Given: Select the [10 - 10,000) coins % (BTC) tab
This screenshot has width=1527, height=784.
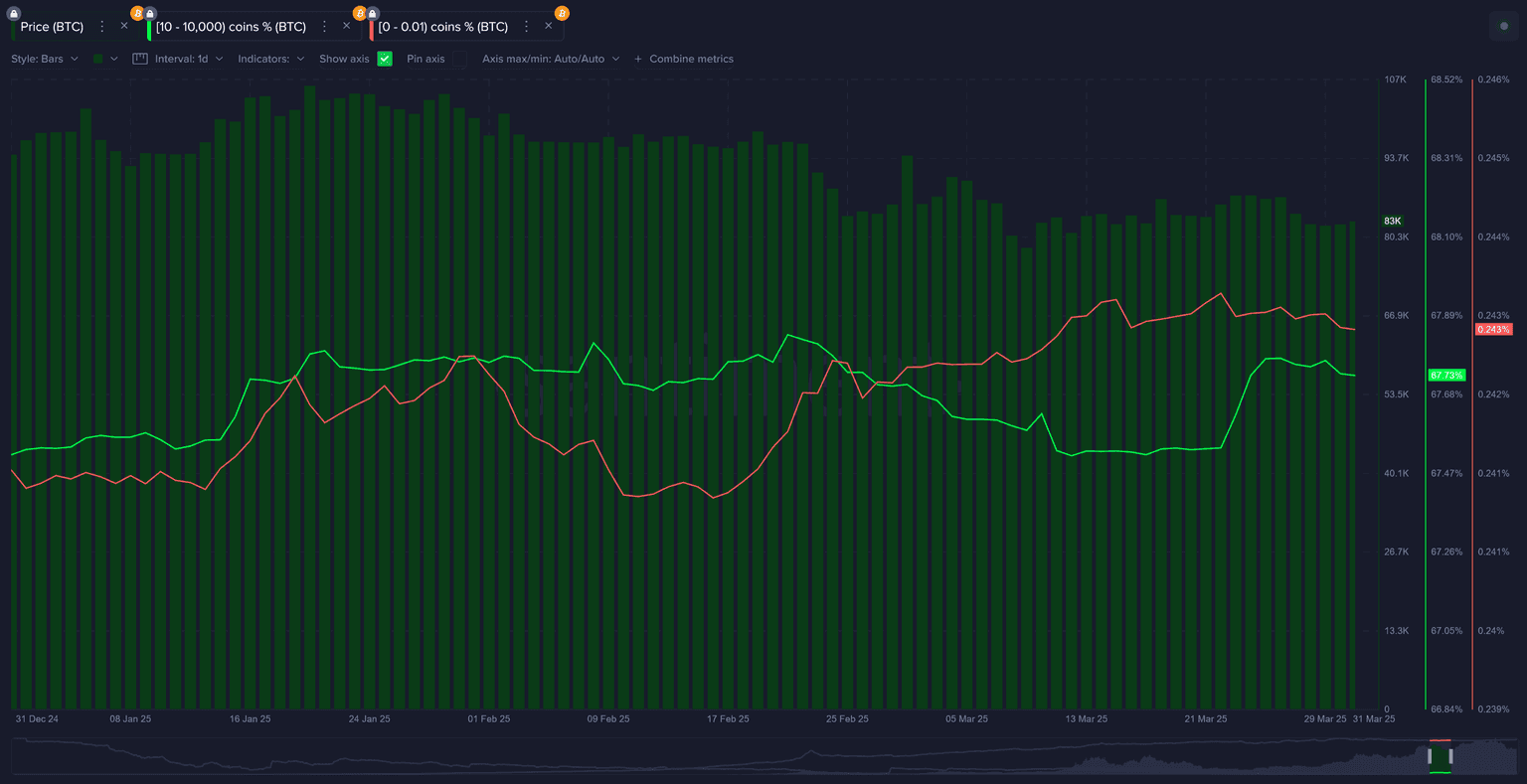Looking at the screenshot, I should point(231,27).
